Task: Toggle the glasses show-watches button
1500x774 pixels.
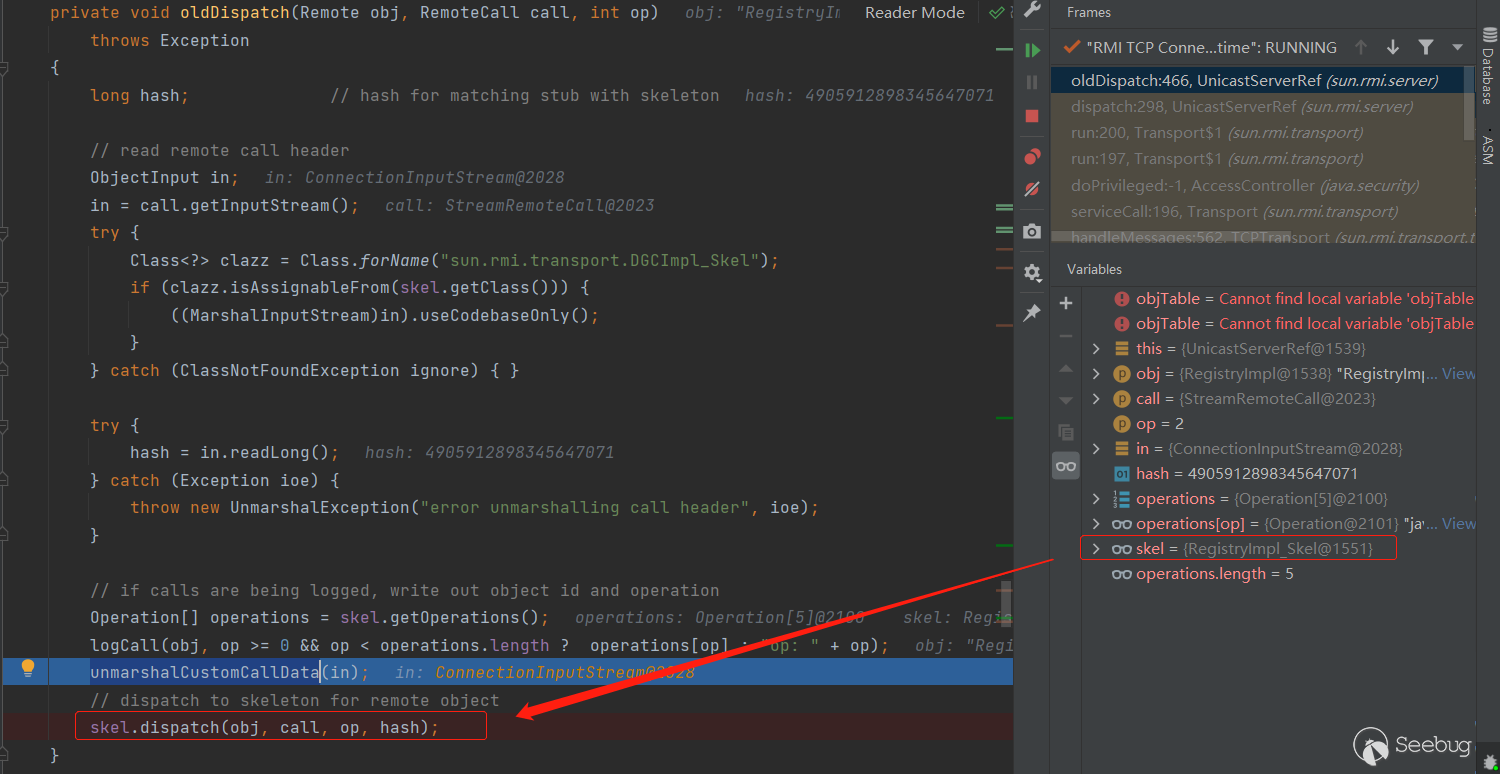Action: tap(1066, 466)
